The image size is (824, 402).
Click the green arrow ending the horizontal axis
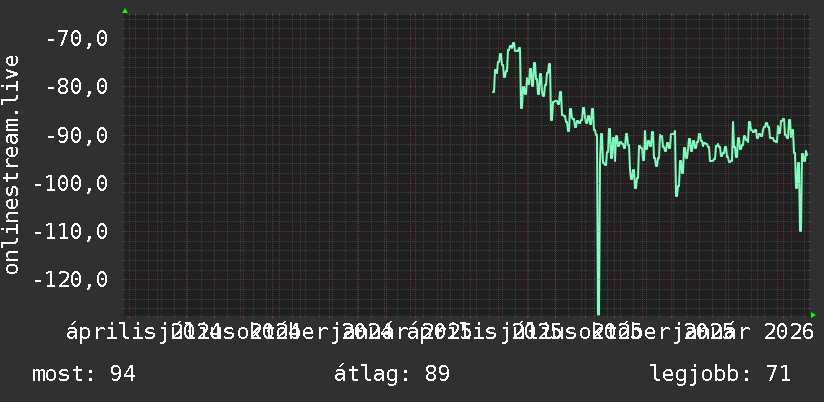(x=813, y=315)
